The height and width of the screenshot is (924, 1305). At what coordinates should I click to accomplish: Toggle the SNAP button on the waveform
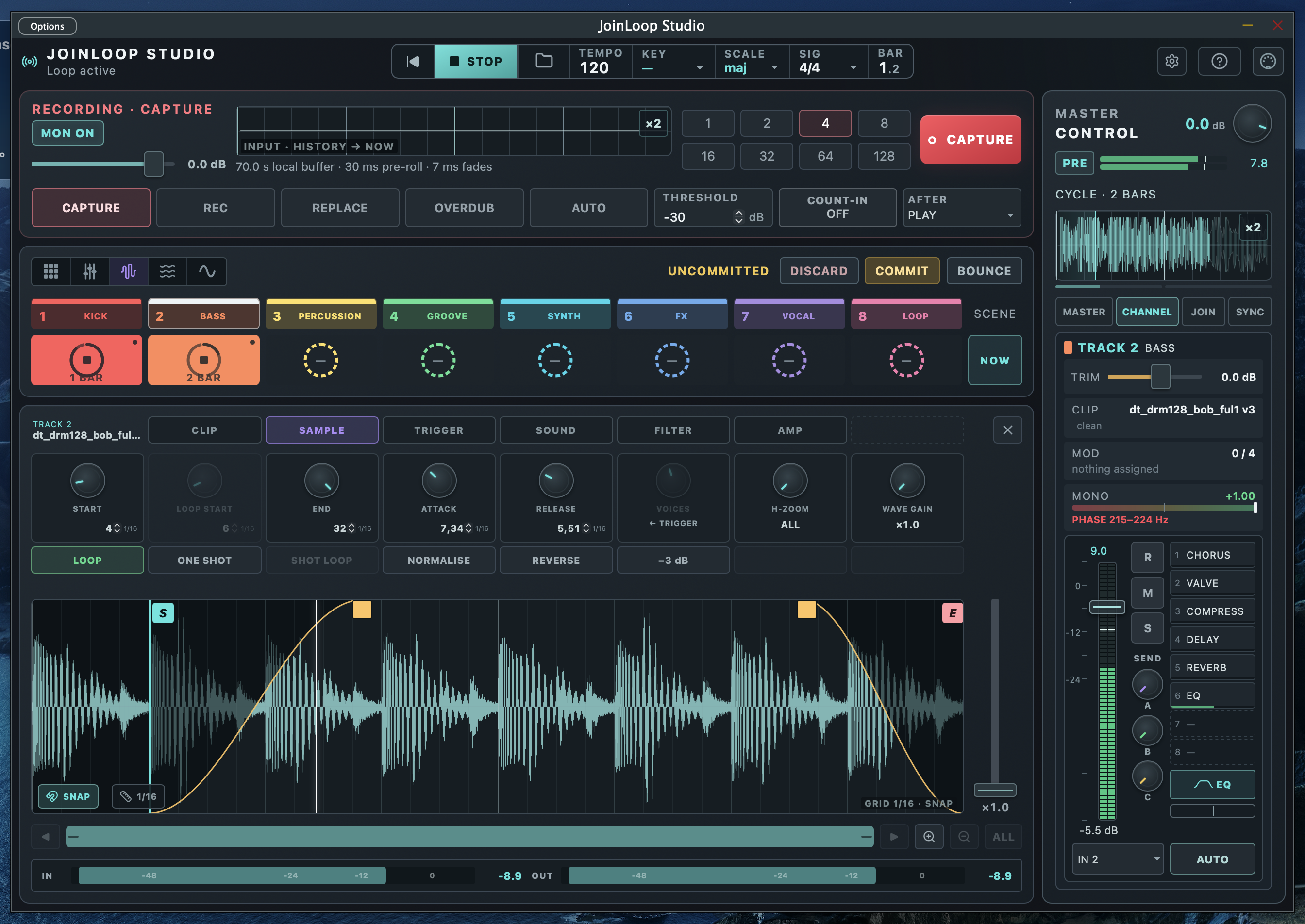pos(68,796)
